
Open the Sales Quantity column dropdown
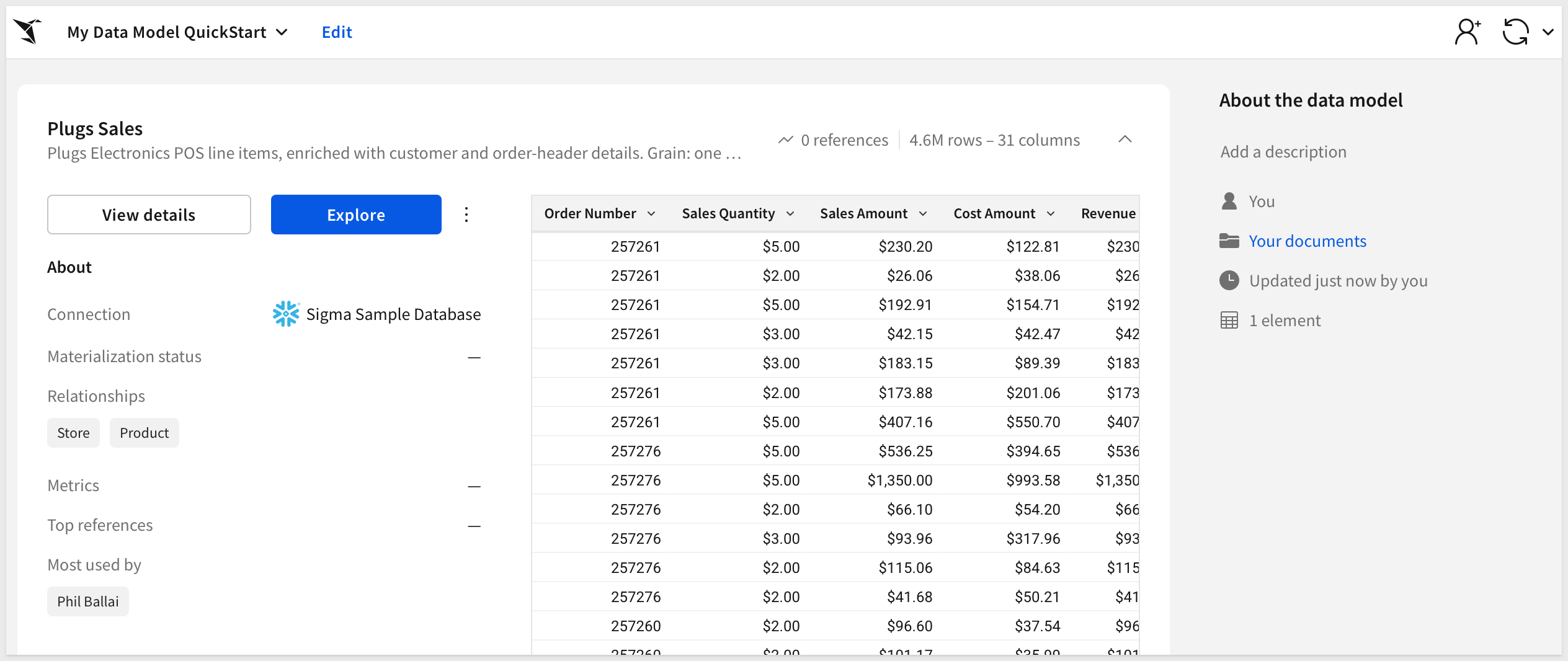[790, 214]
